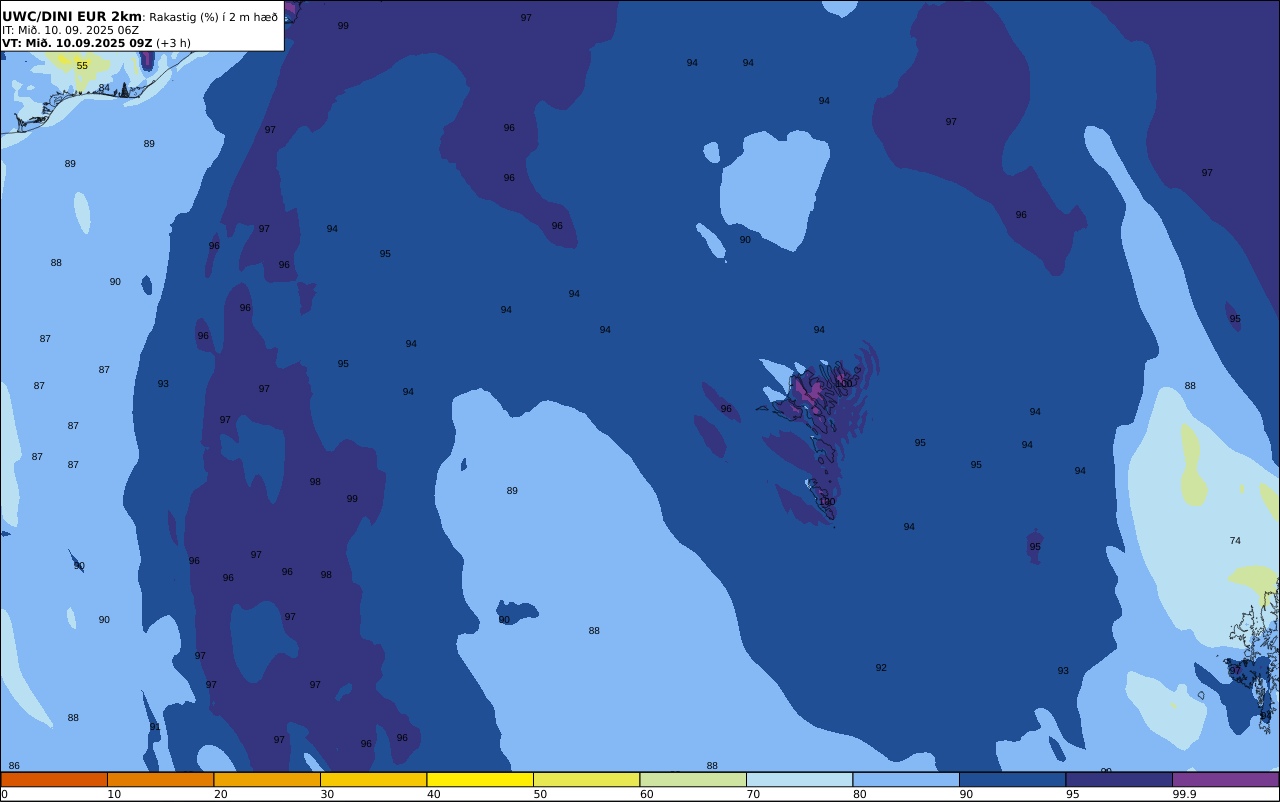Screen dimensions: 1280x802
Task: Click the '50' legend scale label
Action: 540,794
